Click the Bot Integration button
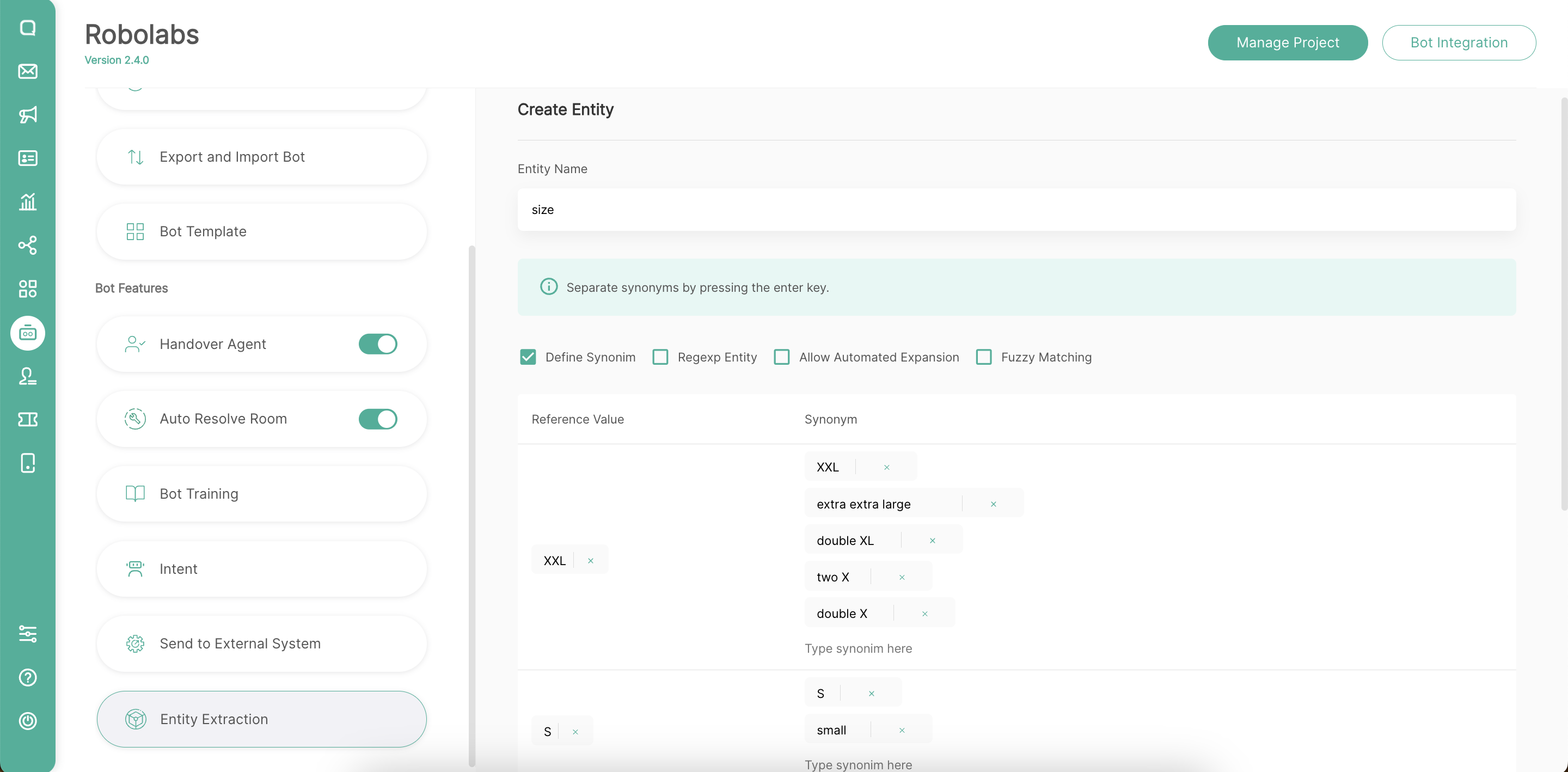 (x=1459, y=42)
